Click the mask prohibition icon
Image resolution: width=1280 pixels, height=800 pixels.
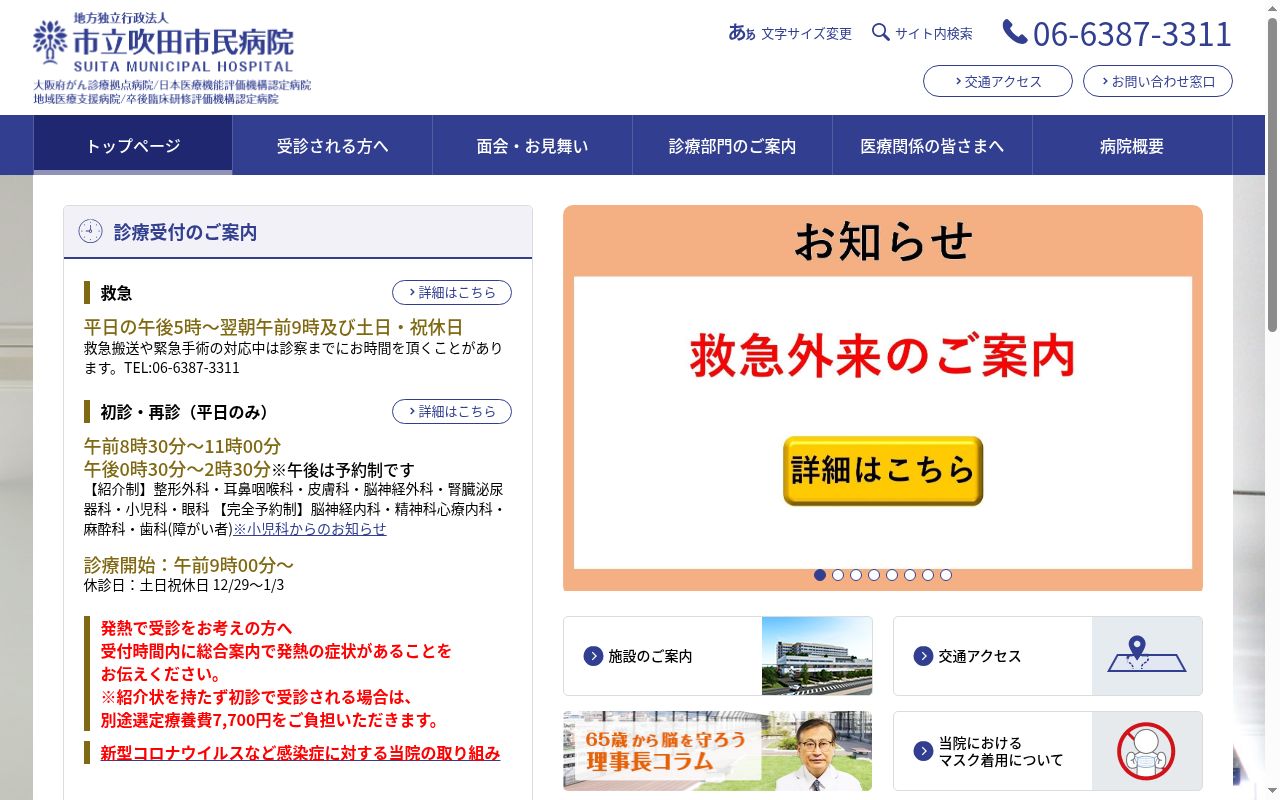1146,751
